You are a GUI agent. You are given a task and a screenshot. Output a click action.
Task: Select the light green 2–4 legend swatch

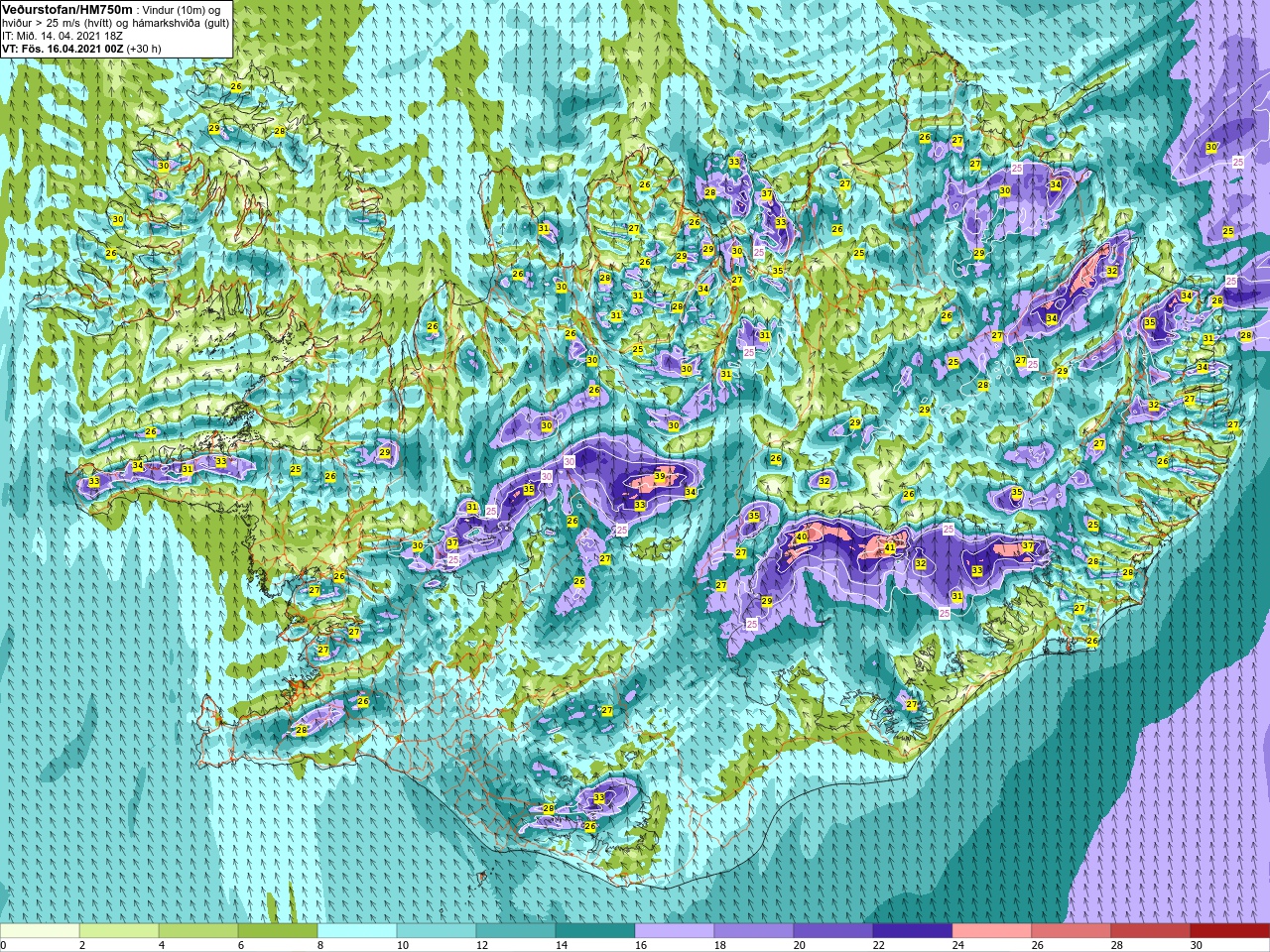coord(119,931)
